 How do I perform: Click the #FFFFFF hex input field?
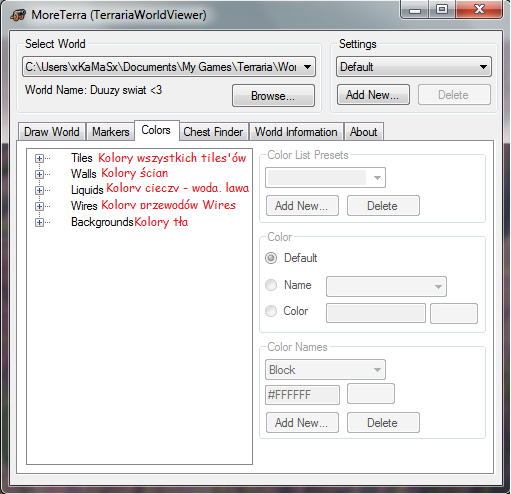(302, 395)
